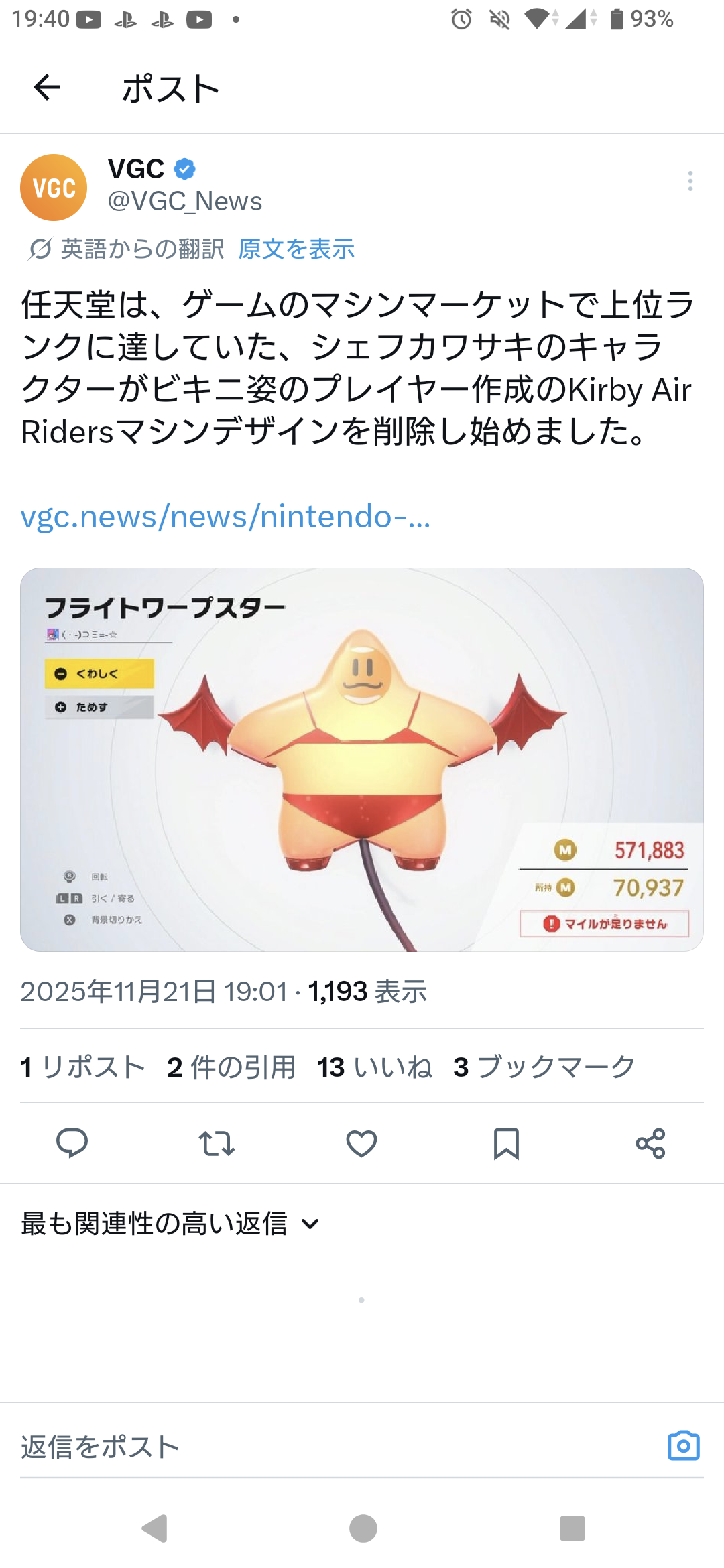Tap Android recent apps square button
724x1568 pixels.
572,1528
